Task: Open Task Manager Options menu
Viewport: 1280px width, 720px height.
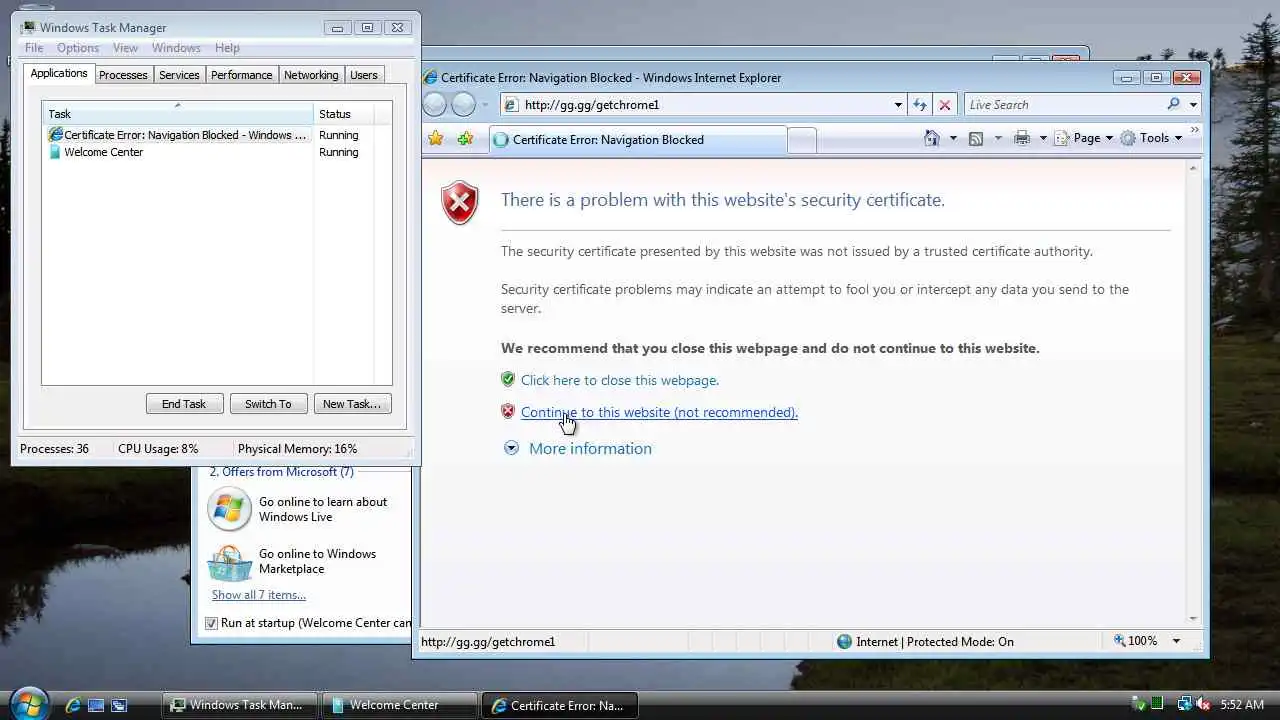Action: [78, 48]
